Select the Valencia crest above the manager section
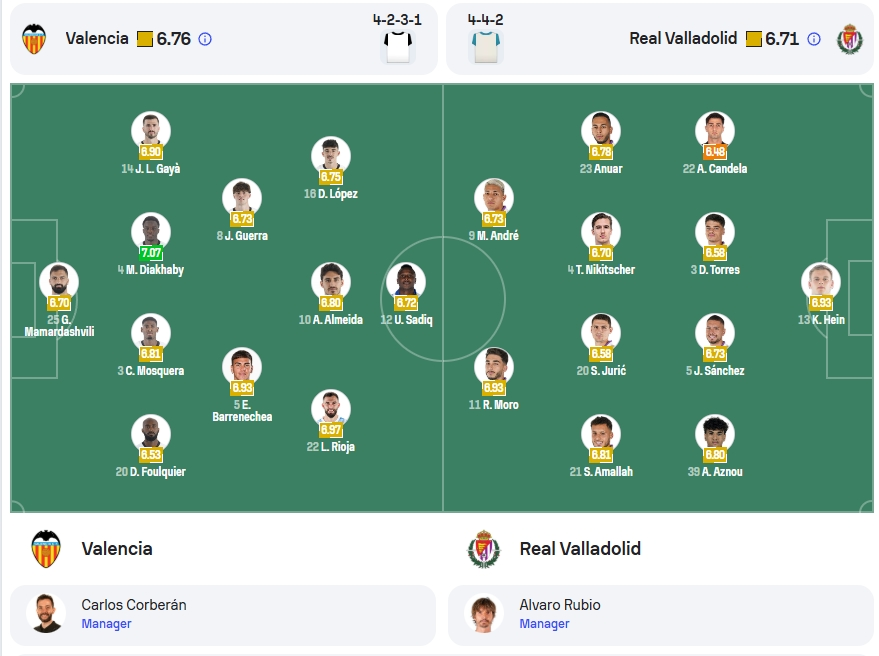This screenshot has width=879, height=656. [x=46, y=548]
